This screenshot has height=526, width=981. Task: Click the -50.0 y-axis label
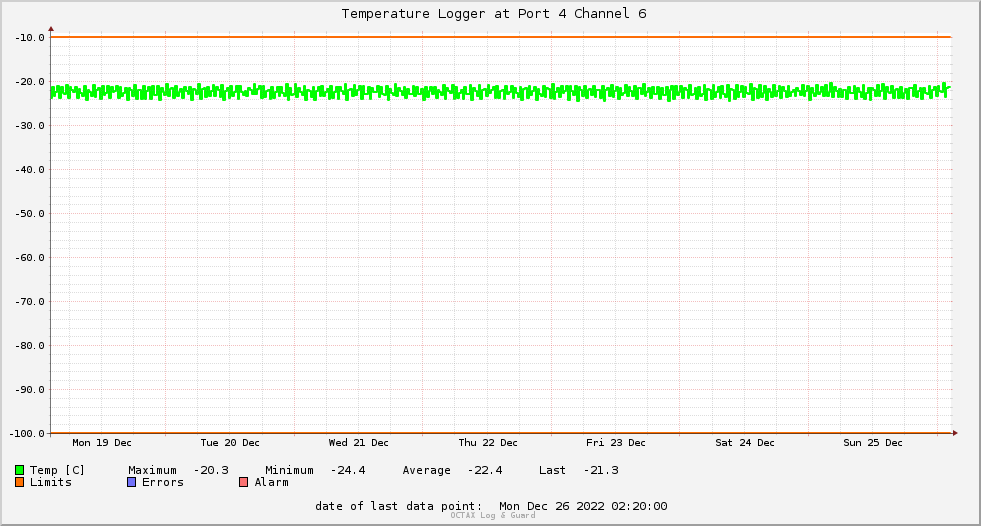pyautogui.click(x=30, y=214)
